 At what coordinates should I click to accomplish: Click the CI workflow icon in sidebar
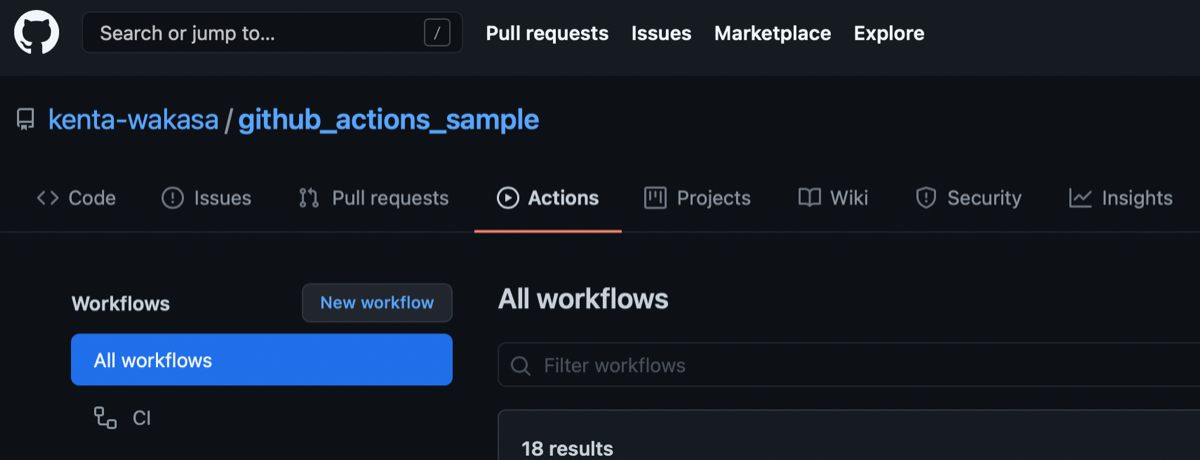[x=105, y=417]
